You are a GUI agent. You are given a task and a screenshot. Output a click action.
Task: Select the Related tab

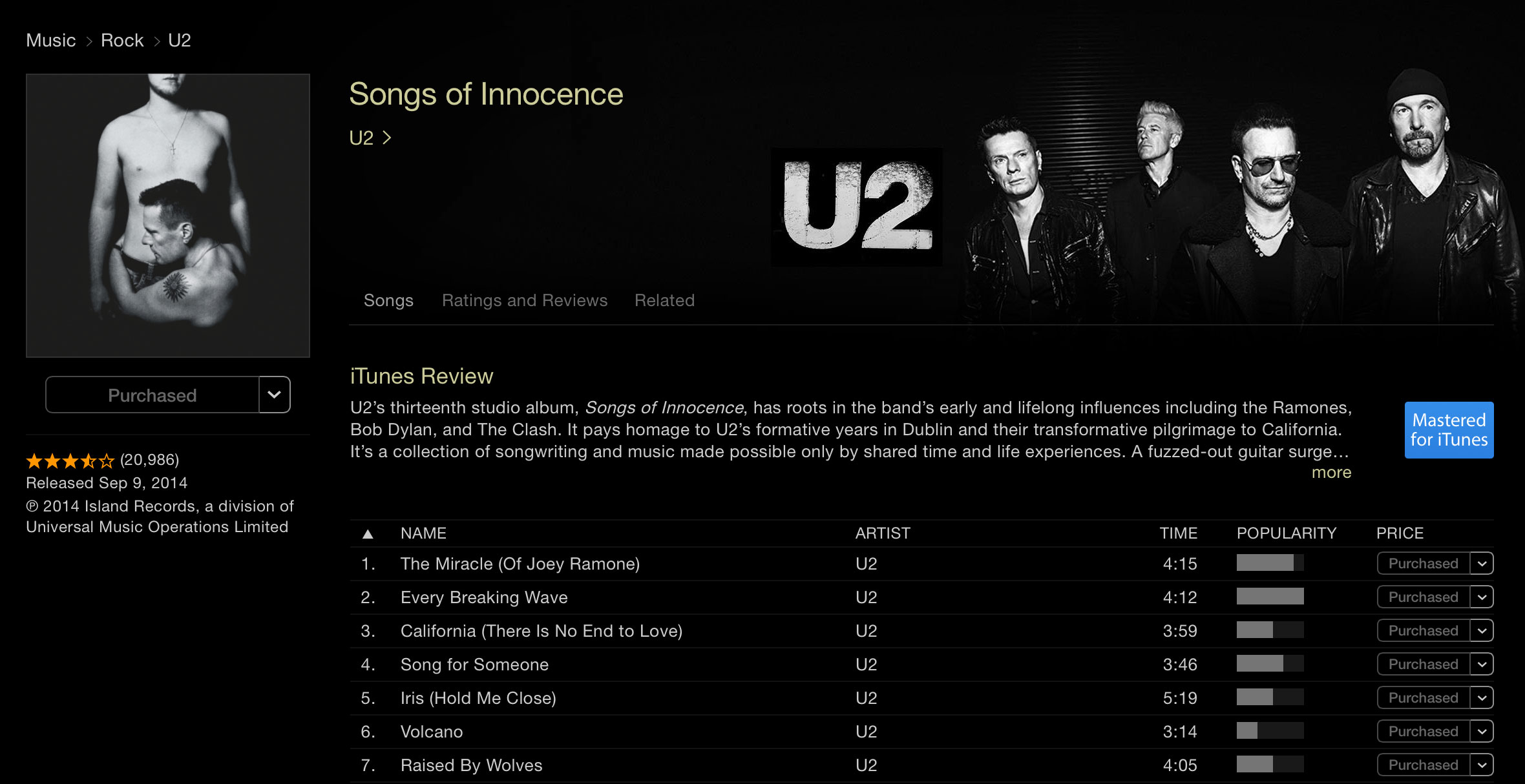(664, 300)
